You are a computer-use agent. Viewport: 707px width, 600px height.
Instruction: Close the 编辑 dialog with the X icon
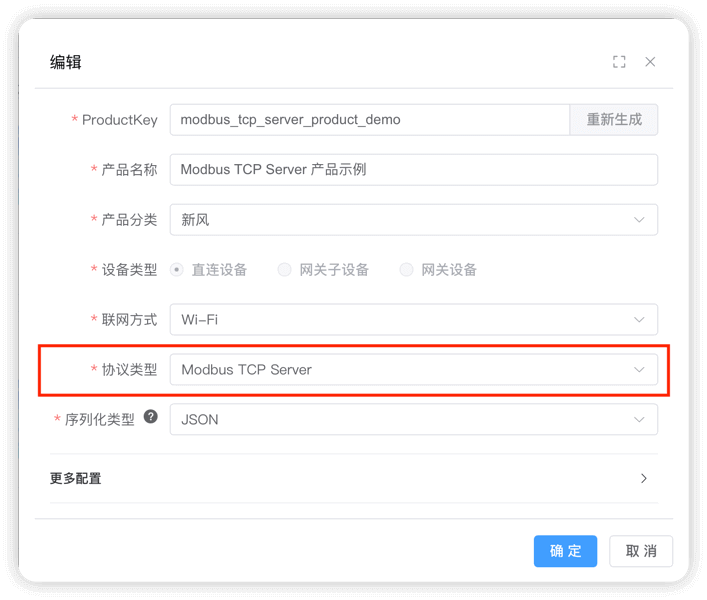(650, 62)
